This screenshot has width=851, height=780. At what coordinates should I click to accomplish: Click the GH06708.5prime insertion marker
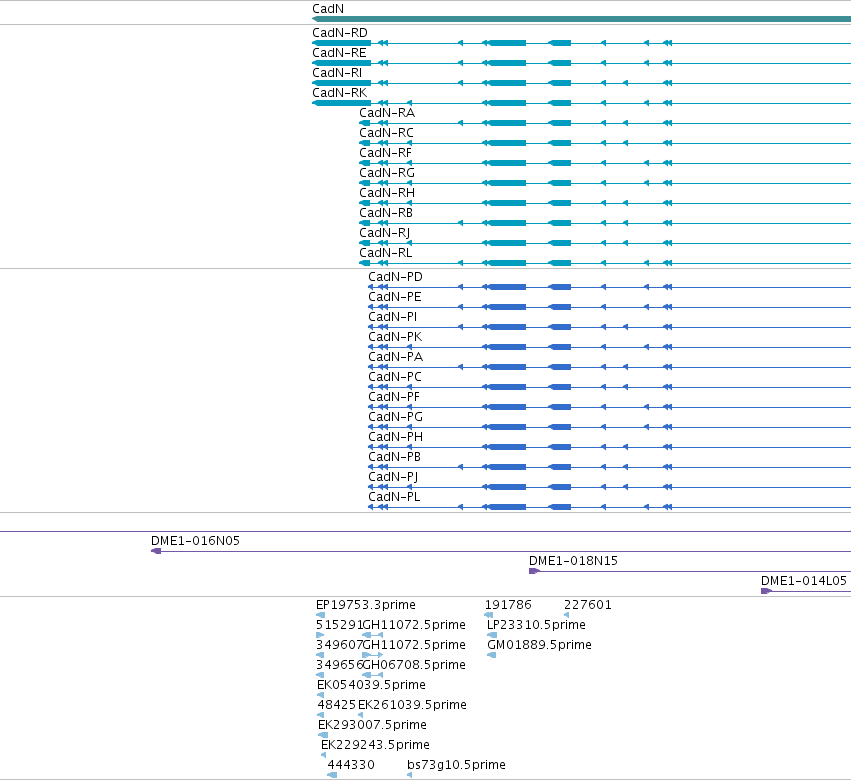coord(372,675)
